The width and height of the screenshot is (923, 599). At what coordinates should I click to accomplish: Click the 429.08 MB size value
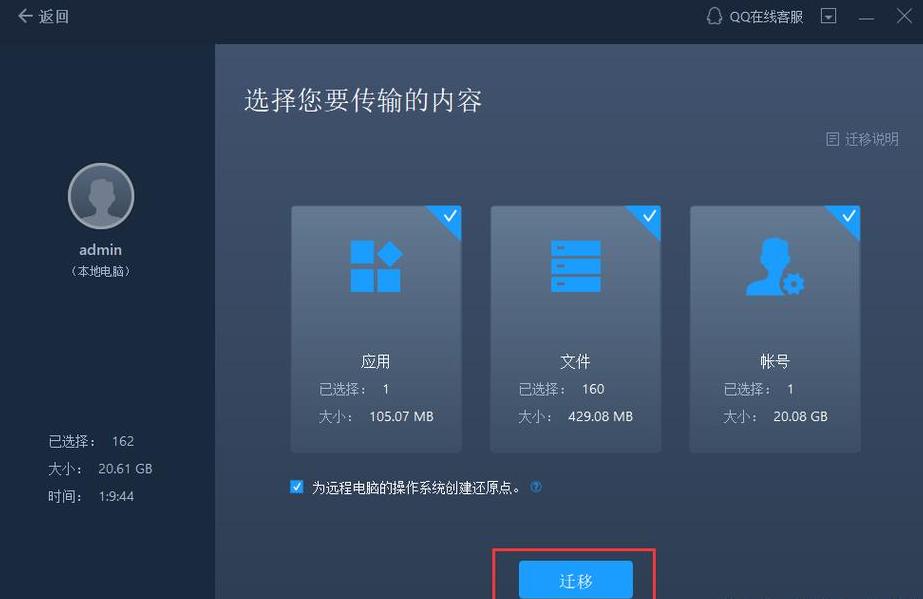(600, 417)
